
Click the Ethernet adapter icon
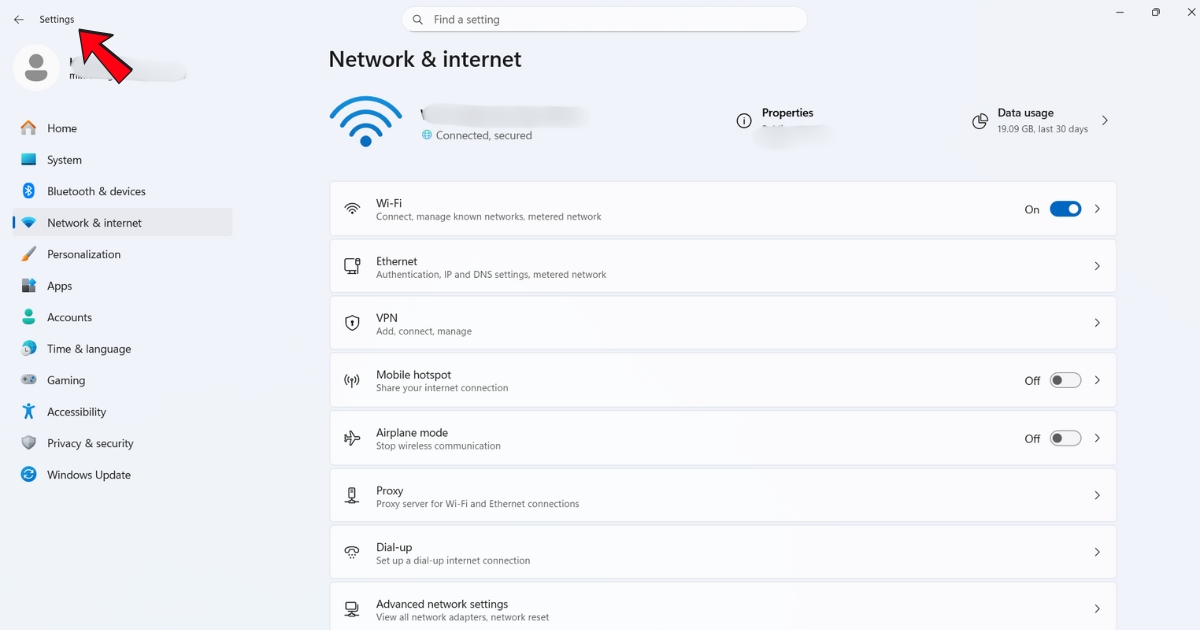coord(352,266)
